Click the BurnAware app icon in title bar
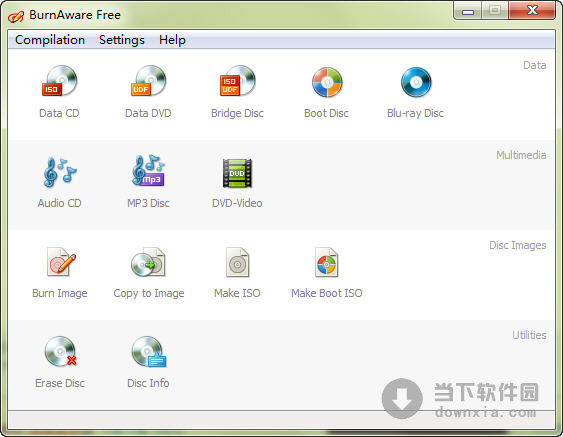 pos(16,16)
